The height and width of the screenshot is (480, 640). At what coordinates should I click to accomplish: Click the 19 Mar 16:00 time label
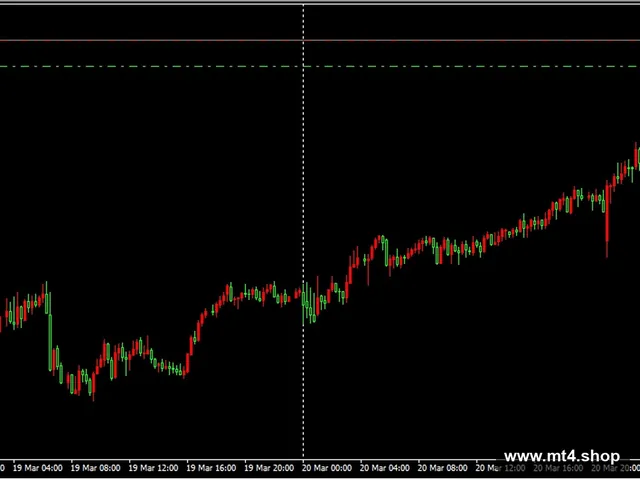coord(211,468)
